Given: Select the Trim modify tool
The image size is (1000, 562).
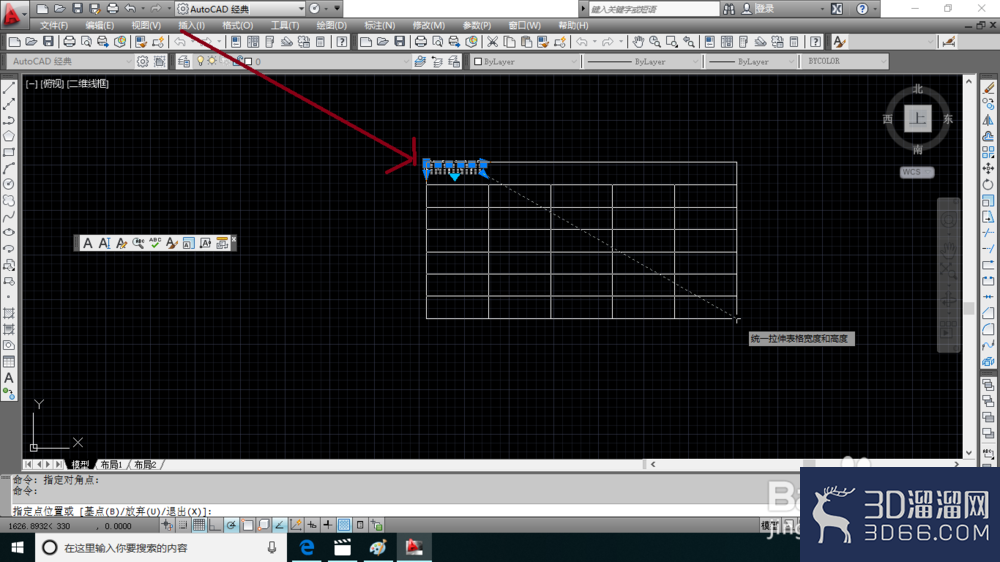Looking at the screenshot, I should [x=988, y=233].
